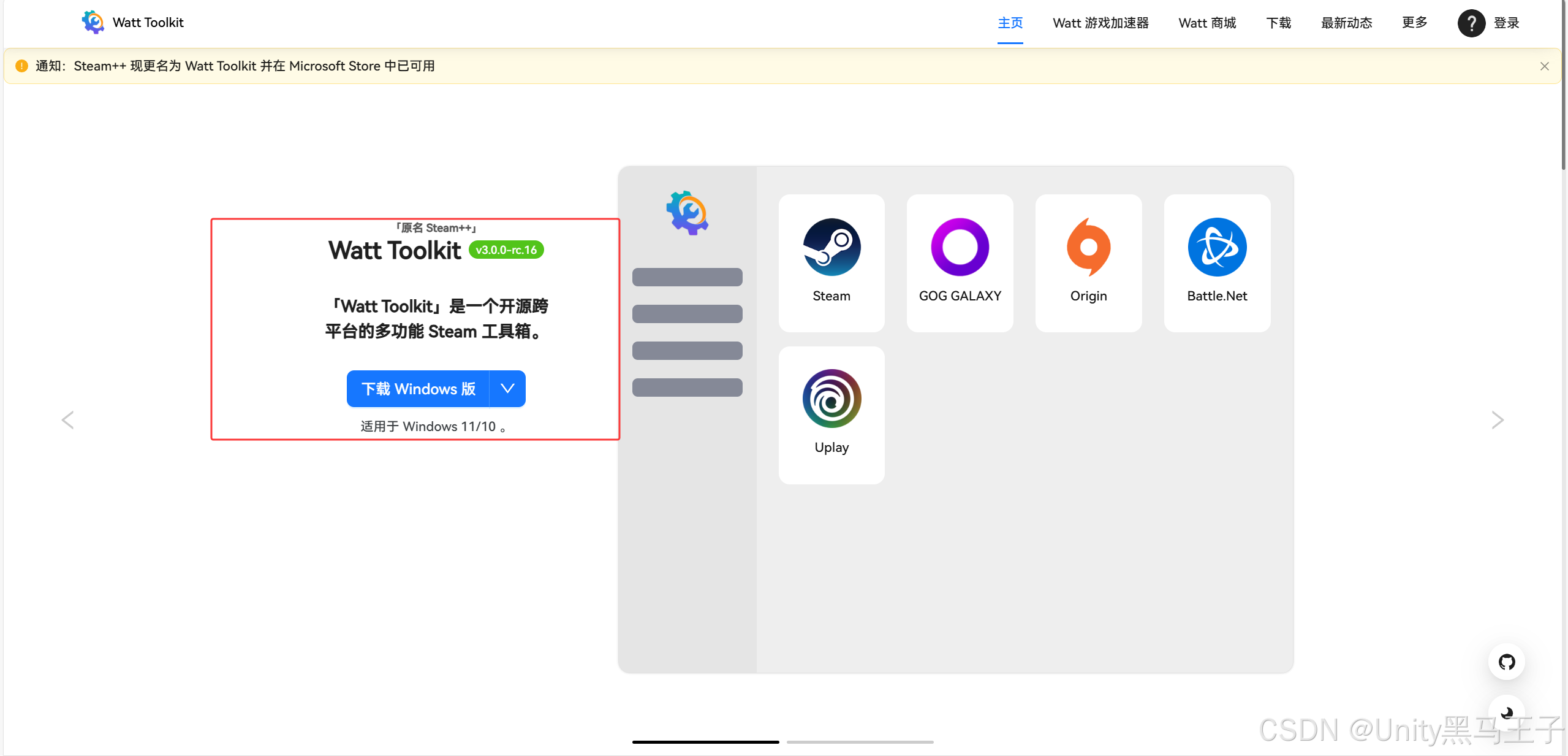Open Watt 游戏加速器 menu item
Viewport: 1568px width, 756px height.
point(1100,23)
